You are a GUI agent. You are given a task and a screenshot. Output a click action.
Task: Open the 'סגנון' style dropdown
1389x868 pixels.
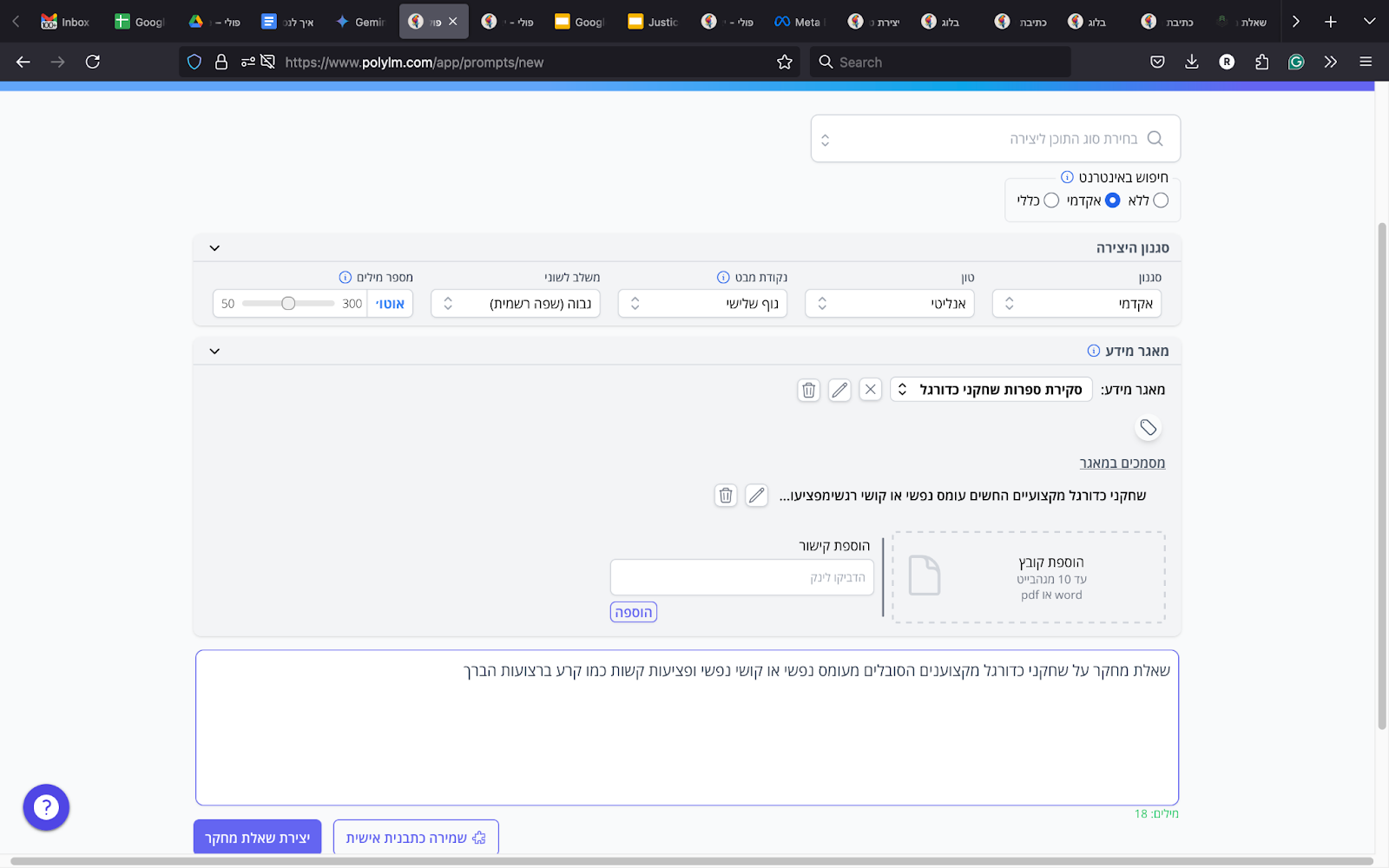click(x=1076, y=304)
